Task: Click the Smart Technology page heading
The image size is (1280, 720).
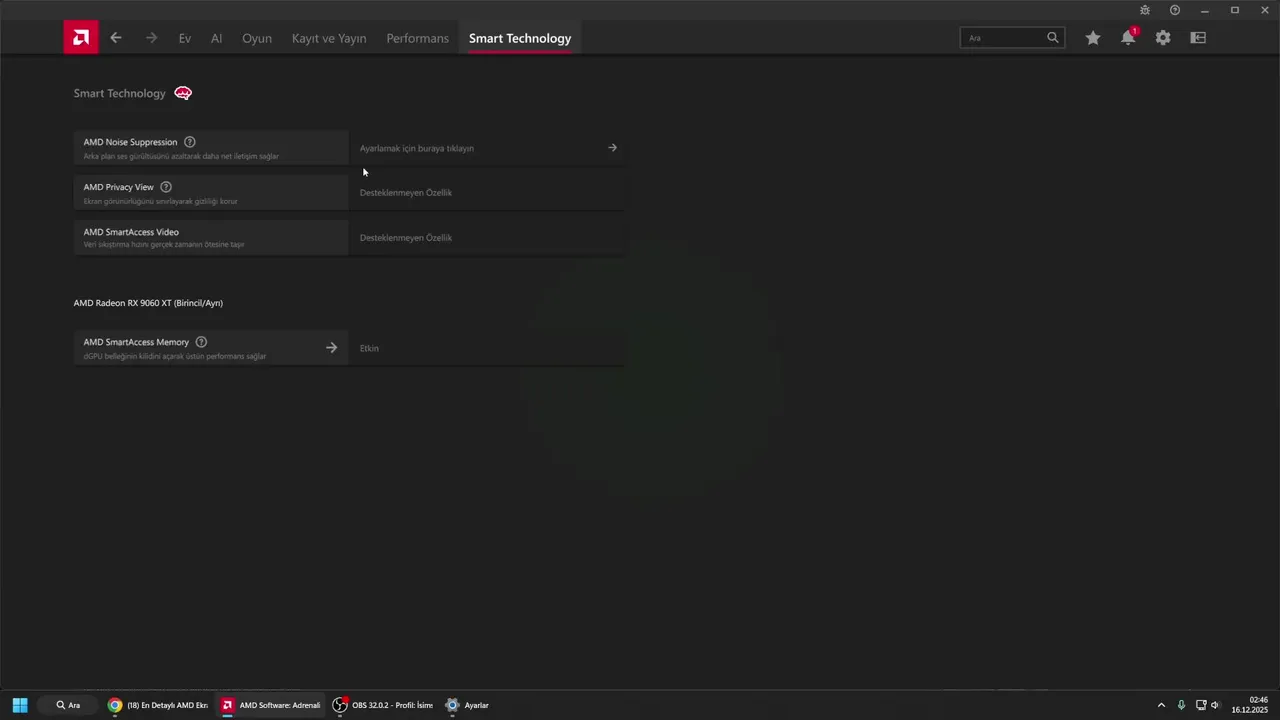Action: tap(120, 93)
